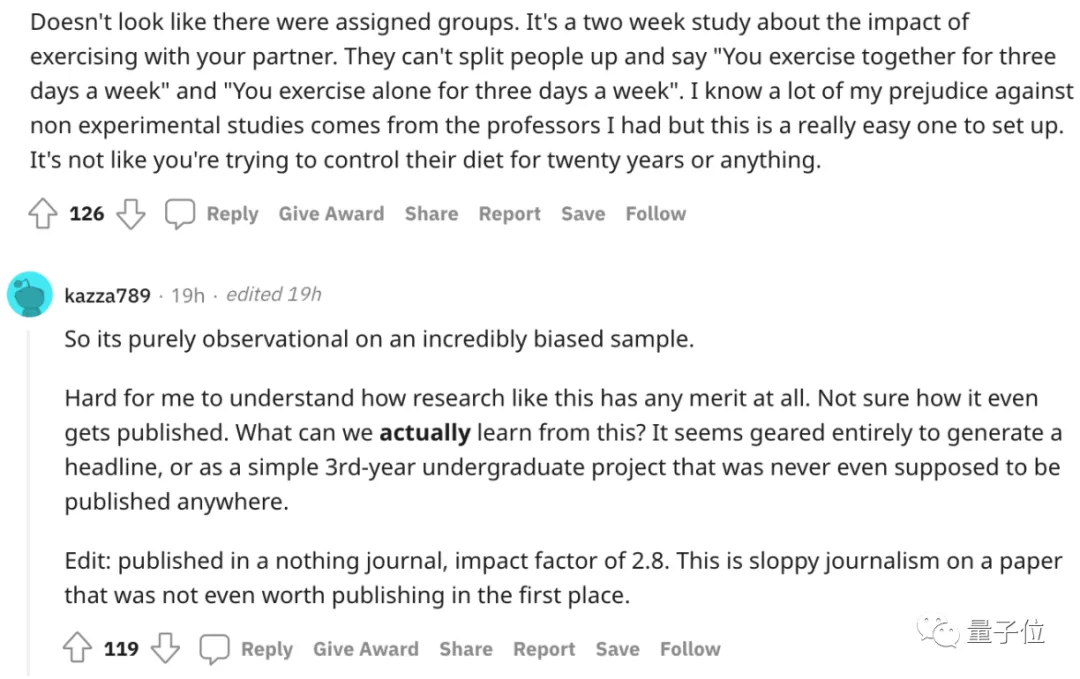This screenshot has width=1080, height=679.
Task: Report kazza789's comment
Action: click(544, 649)
